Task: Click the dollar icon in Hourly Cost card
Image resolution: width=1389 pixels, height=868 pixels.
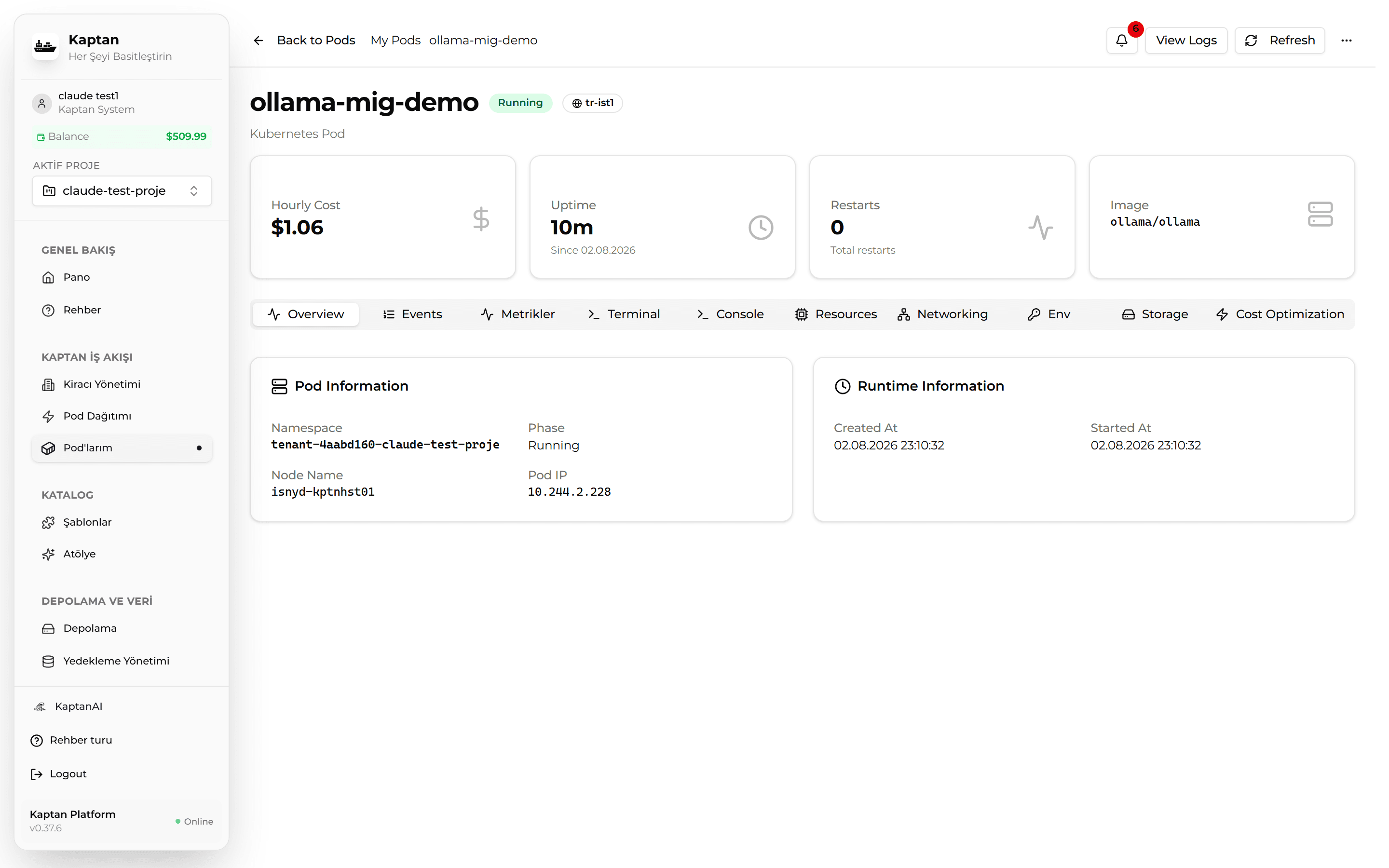Action: 481,219
